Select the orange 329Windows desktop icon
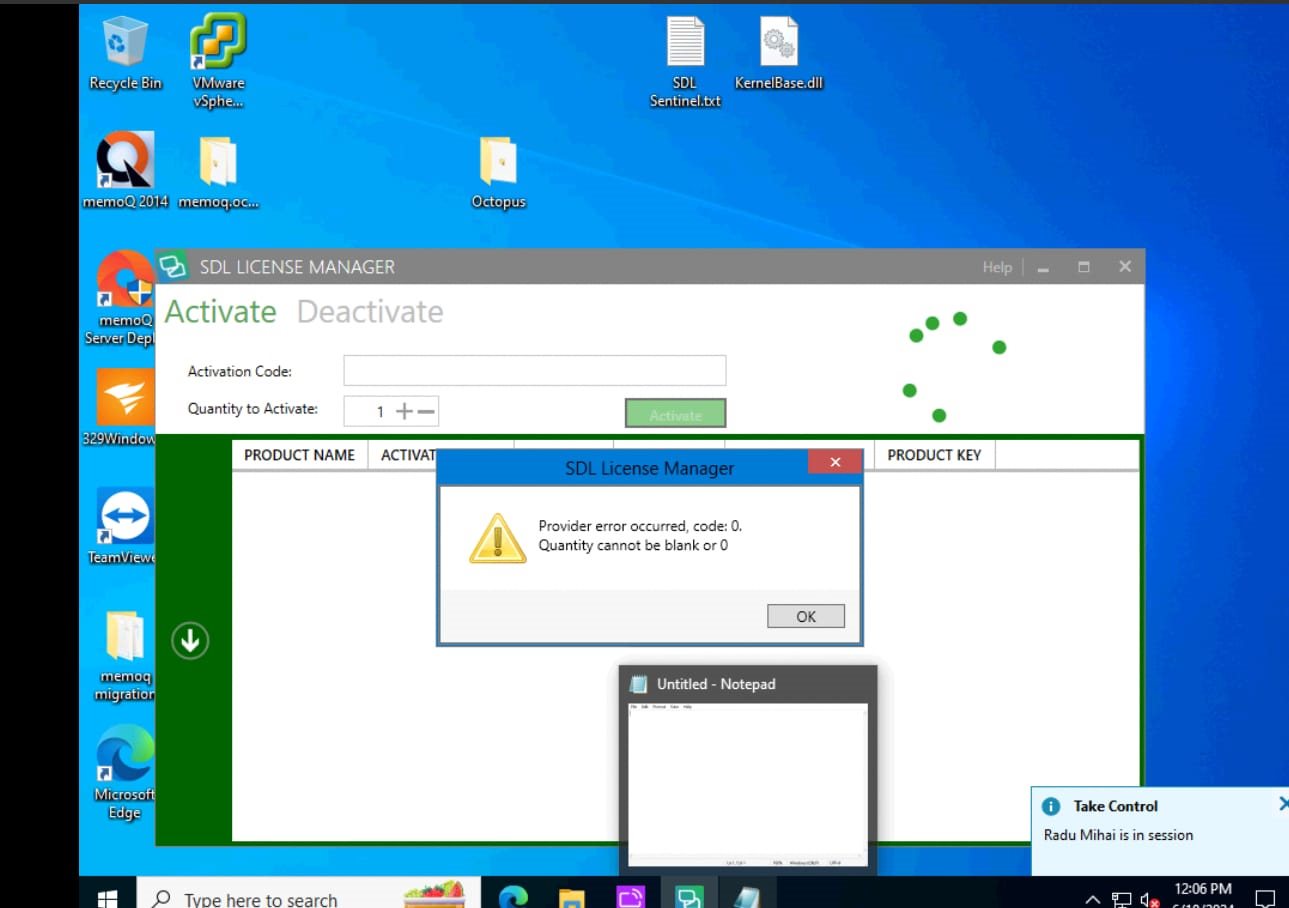The image size is (1289, 908). 125,408
